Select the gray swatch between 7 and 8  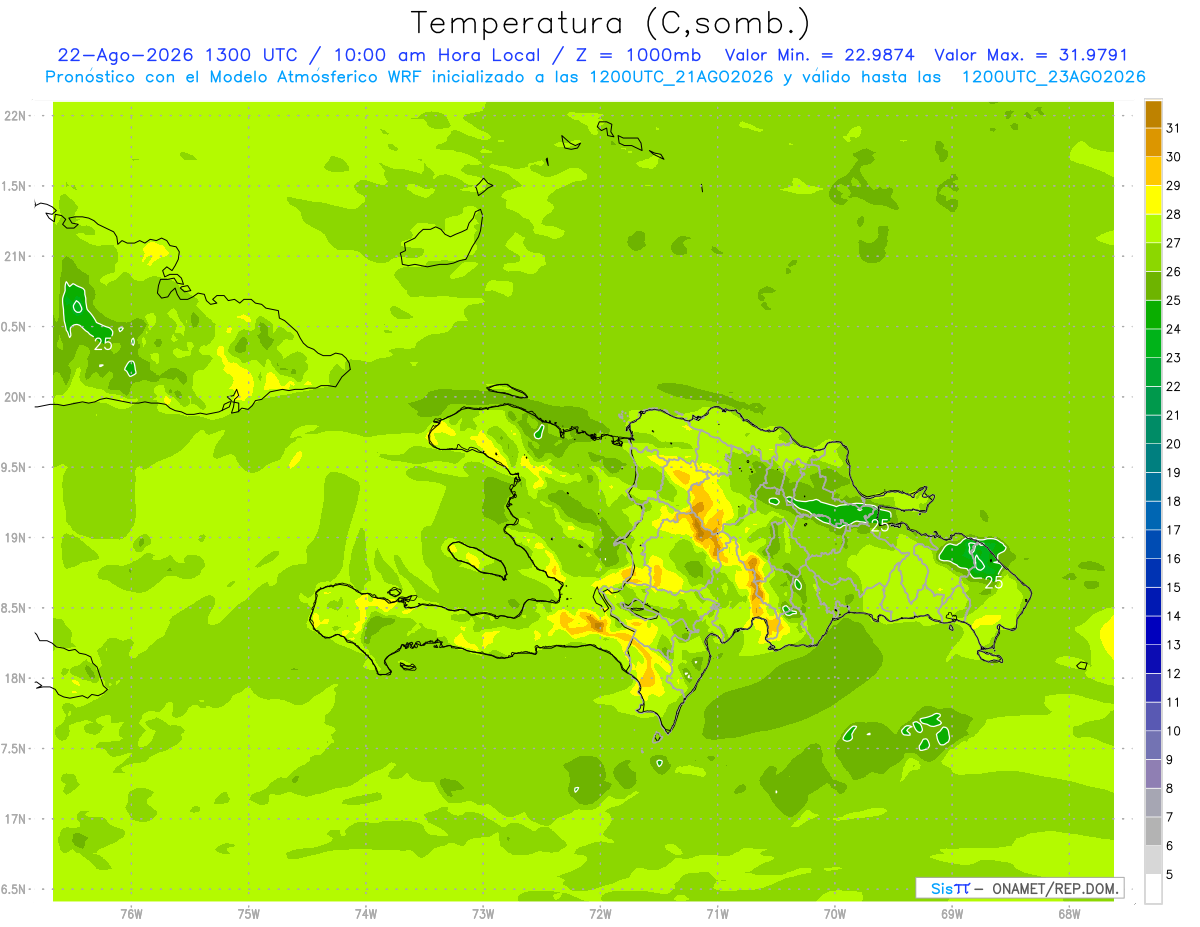[x=1153, y=803]
